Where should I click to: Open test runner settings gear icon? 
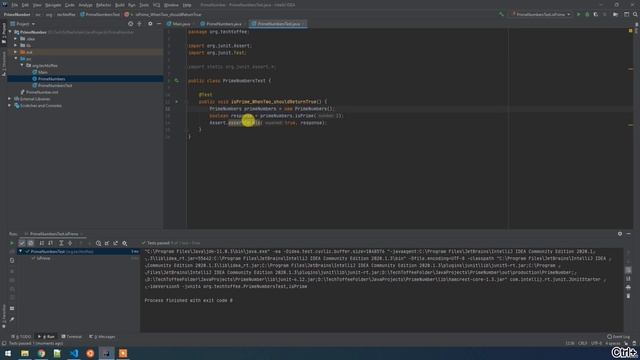(x=124, y=243)
